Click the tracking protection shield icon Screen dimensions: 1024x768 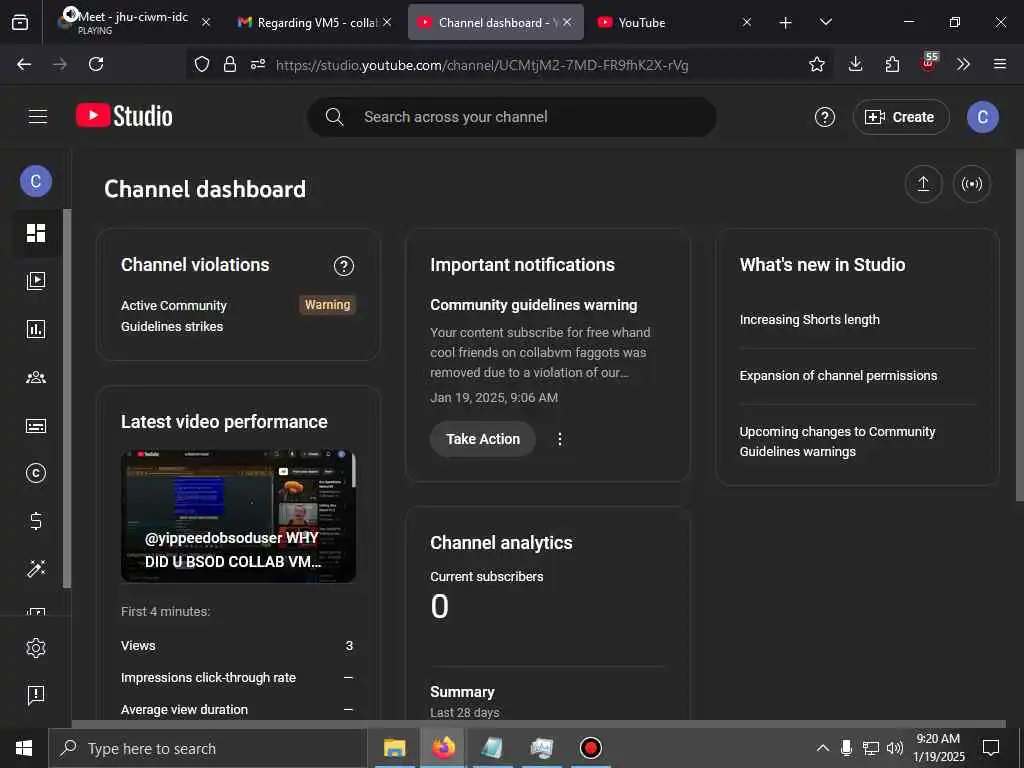tap(202, 64)
